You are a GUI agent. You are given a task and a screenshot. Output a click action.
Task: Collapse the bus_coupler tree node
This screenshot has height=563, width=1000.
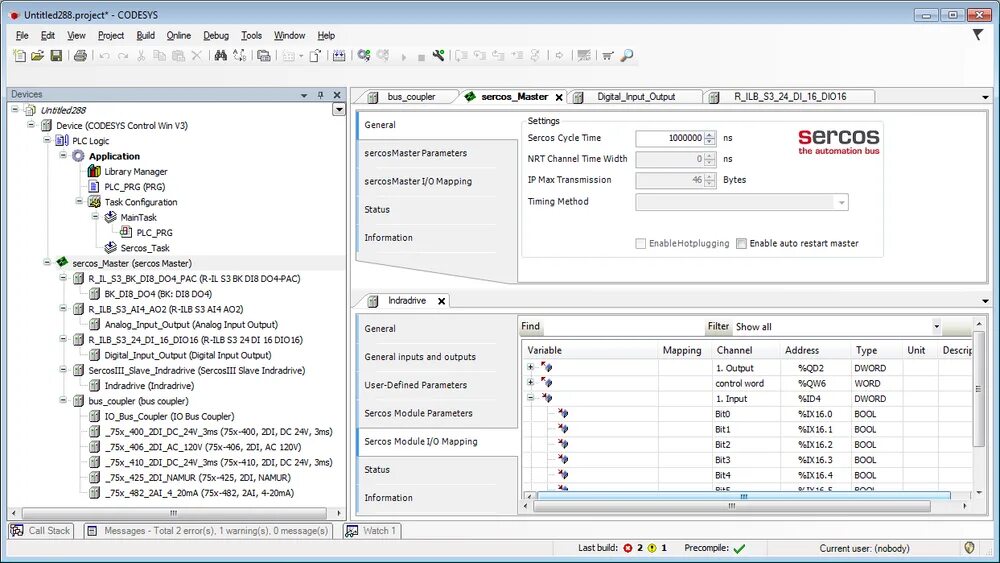point(63,400)
